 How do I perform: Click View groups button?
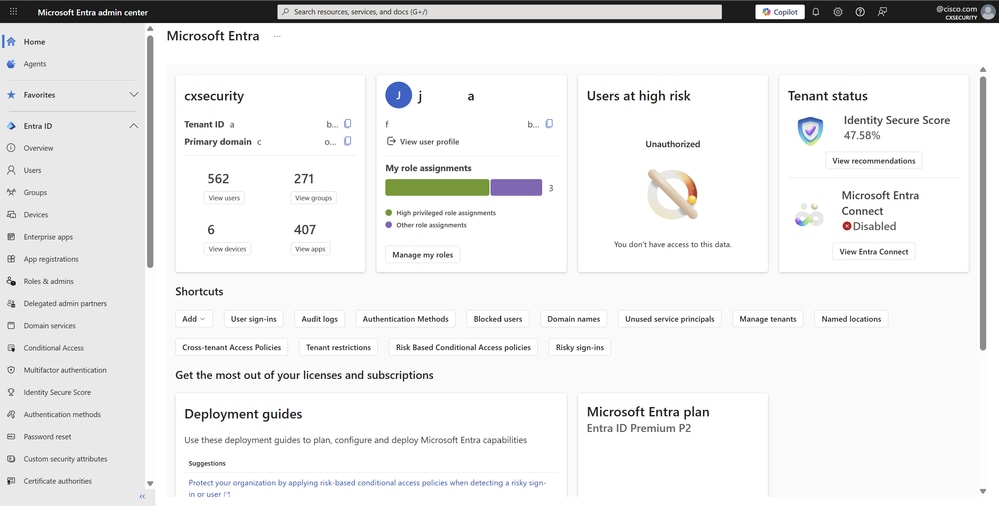pyautogui.click(x=313, y=198)
